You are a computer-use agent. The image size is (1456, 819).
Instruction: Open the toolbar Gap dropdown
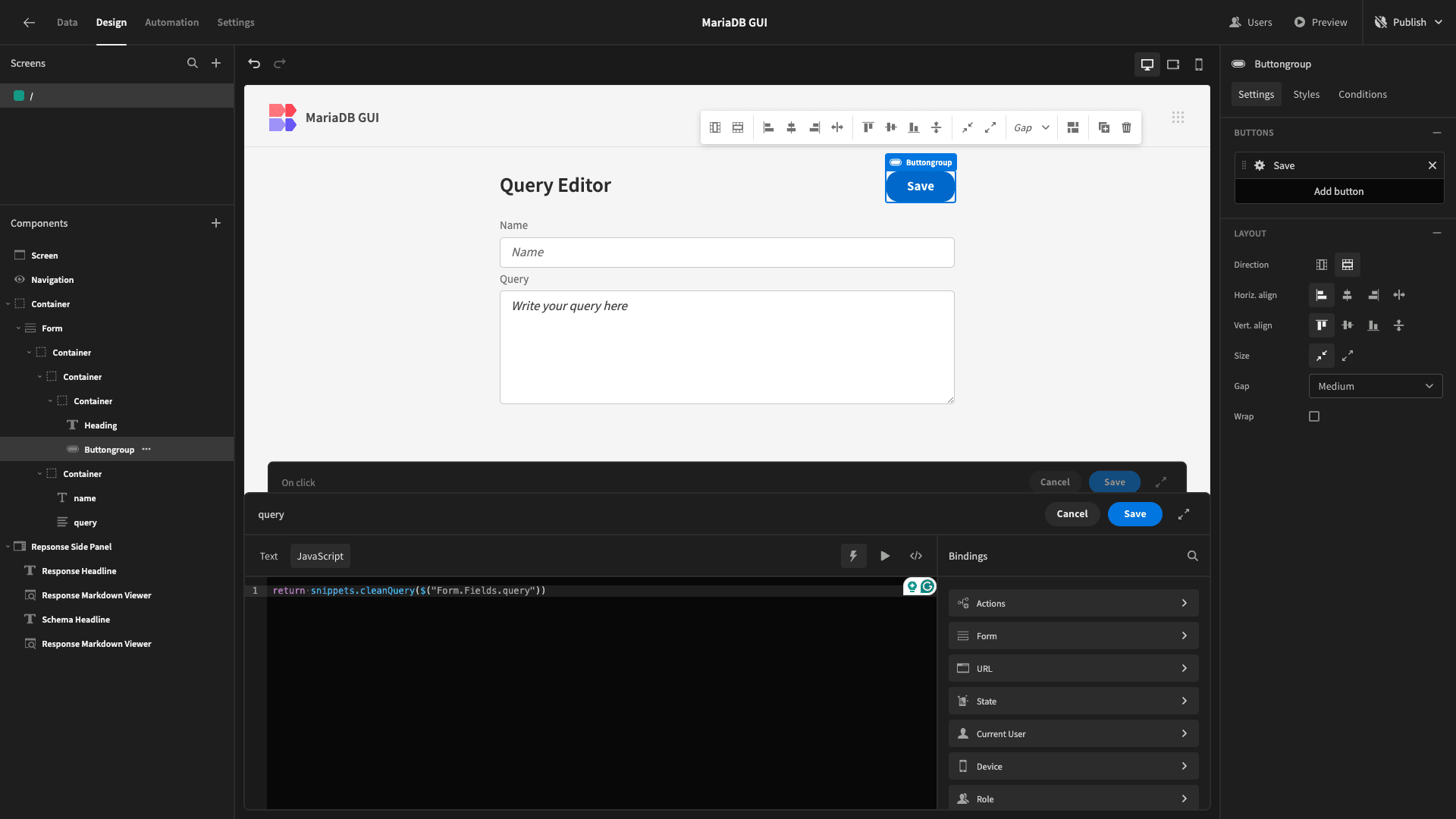(1031, 127)
